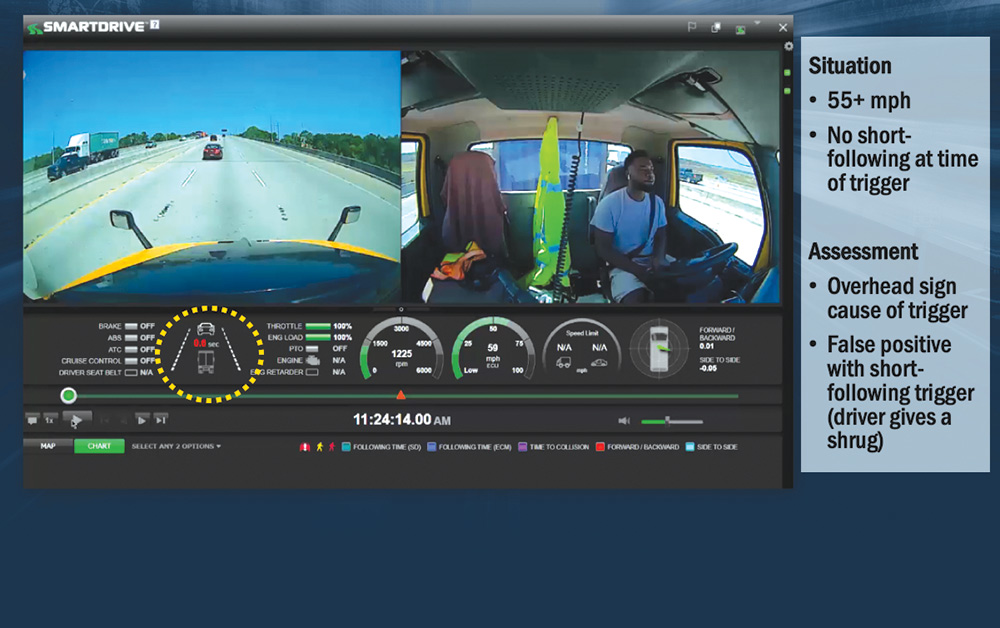Expand the Select Any 2 Options dropdown
Viewport: 1000px width, 628px height.
click(x=176, y=446)
